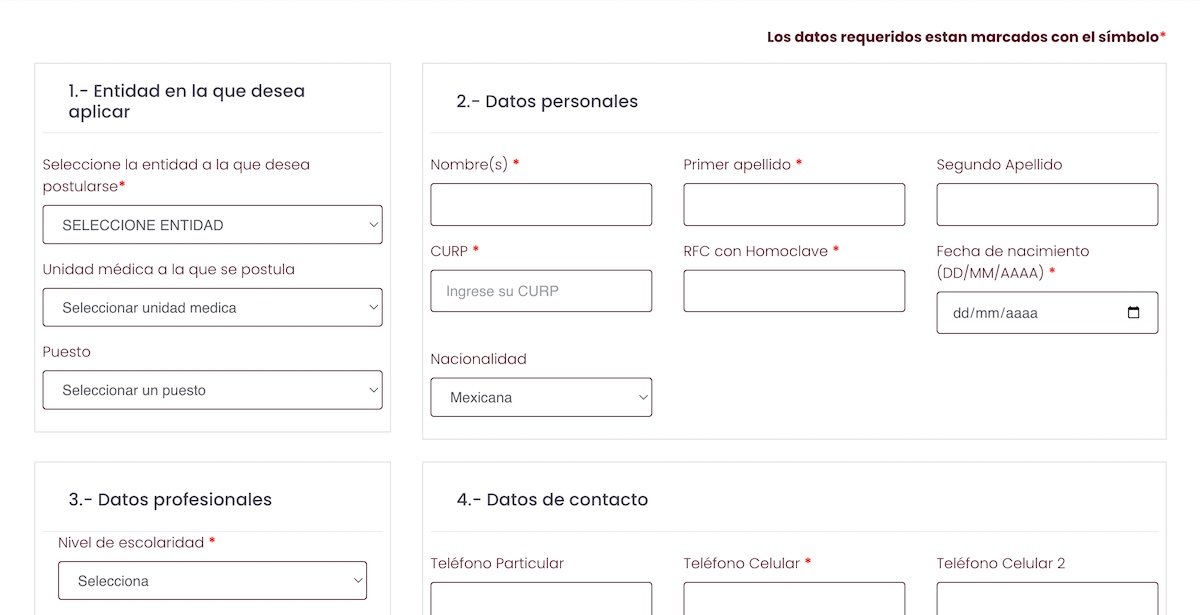Focus the RFC con Homoclave field
Viewport: 1200px width, 615px height.
pos(794,291)
